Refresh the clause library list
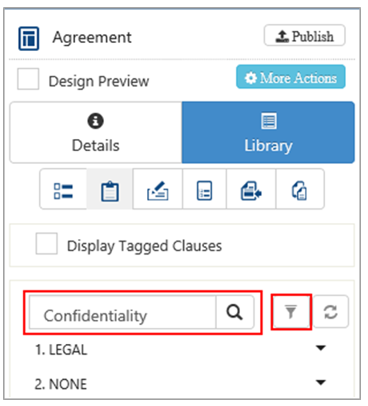Viewport: 368px width, 406px height. pos(331,312)
